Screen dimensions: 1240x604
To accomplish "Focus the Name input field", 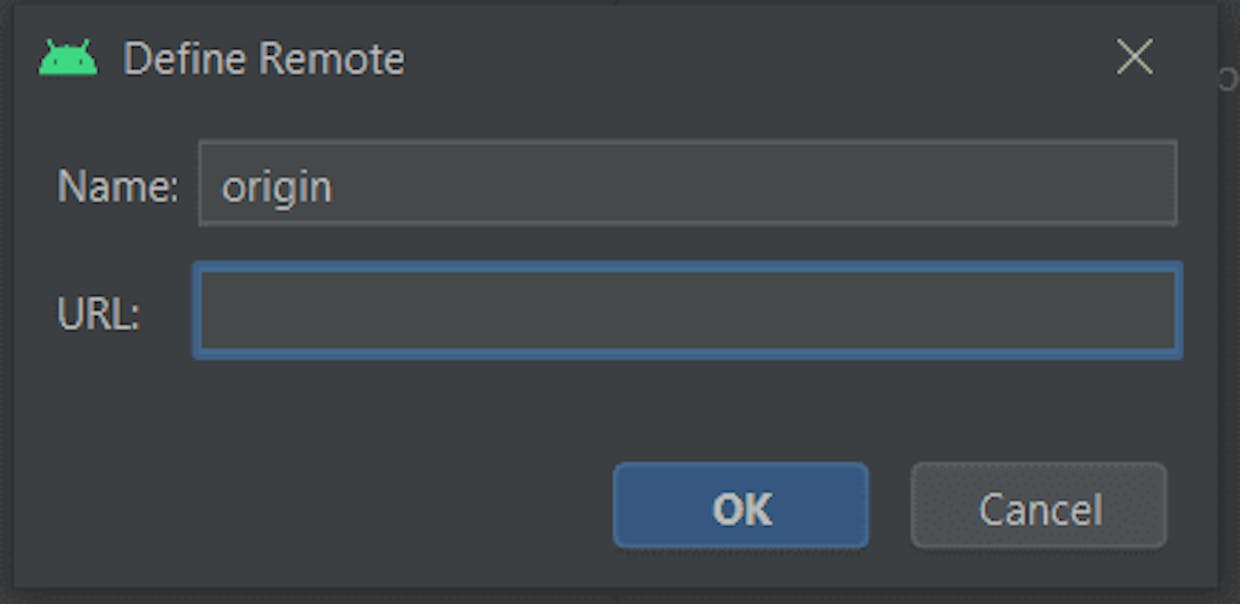I will point(688,184).
